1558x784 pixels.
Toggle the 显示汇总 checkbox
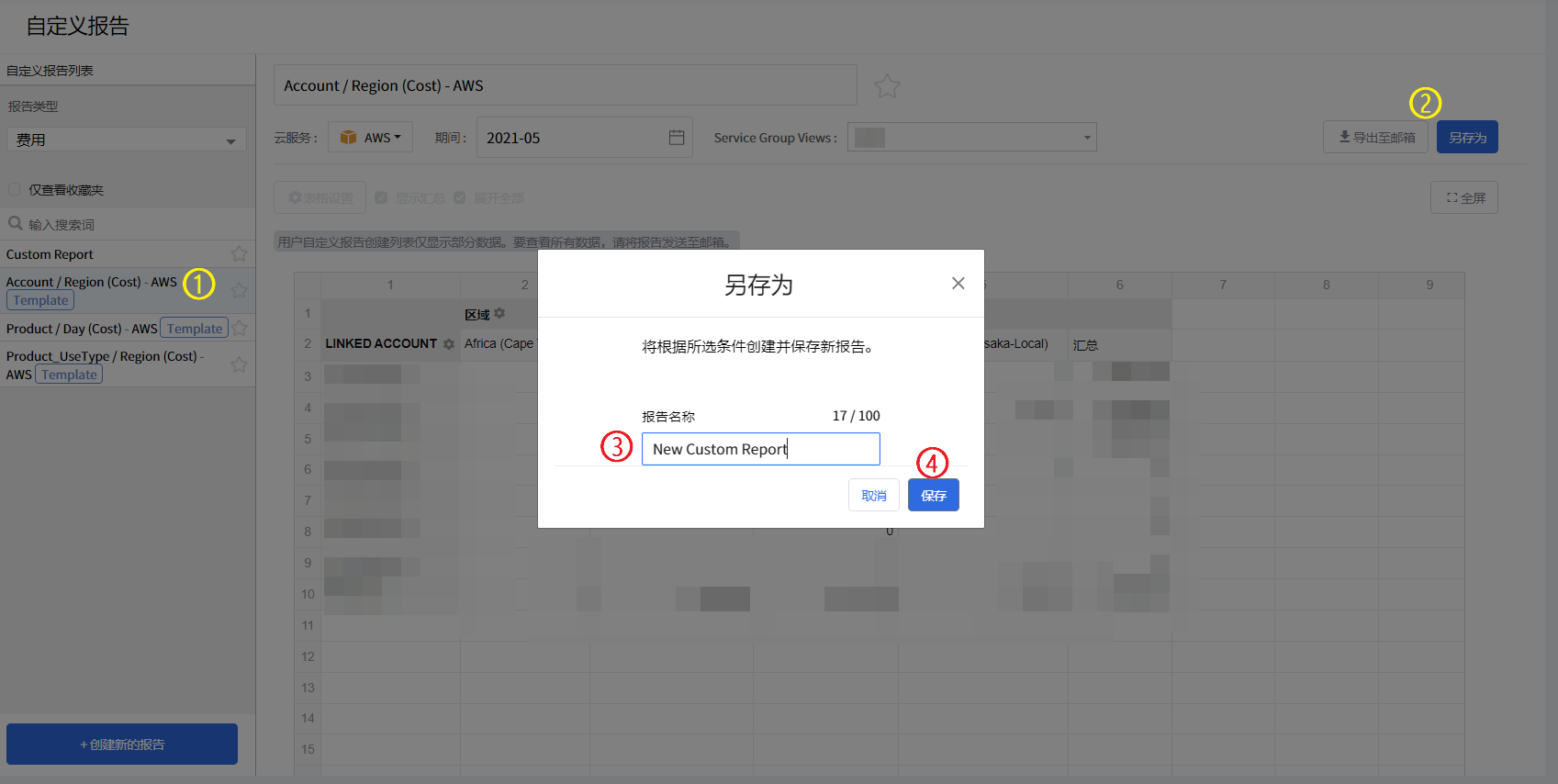click(x=381, y=198)
